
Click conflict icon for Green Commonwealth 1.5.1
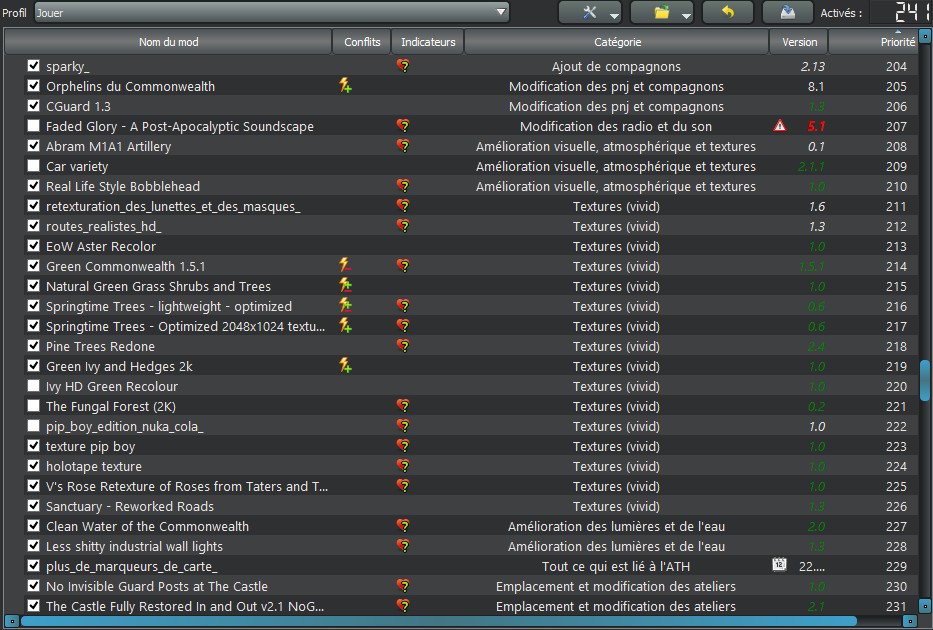[345, 265]
